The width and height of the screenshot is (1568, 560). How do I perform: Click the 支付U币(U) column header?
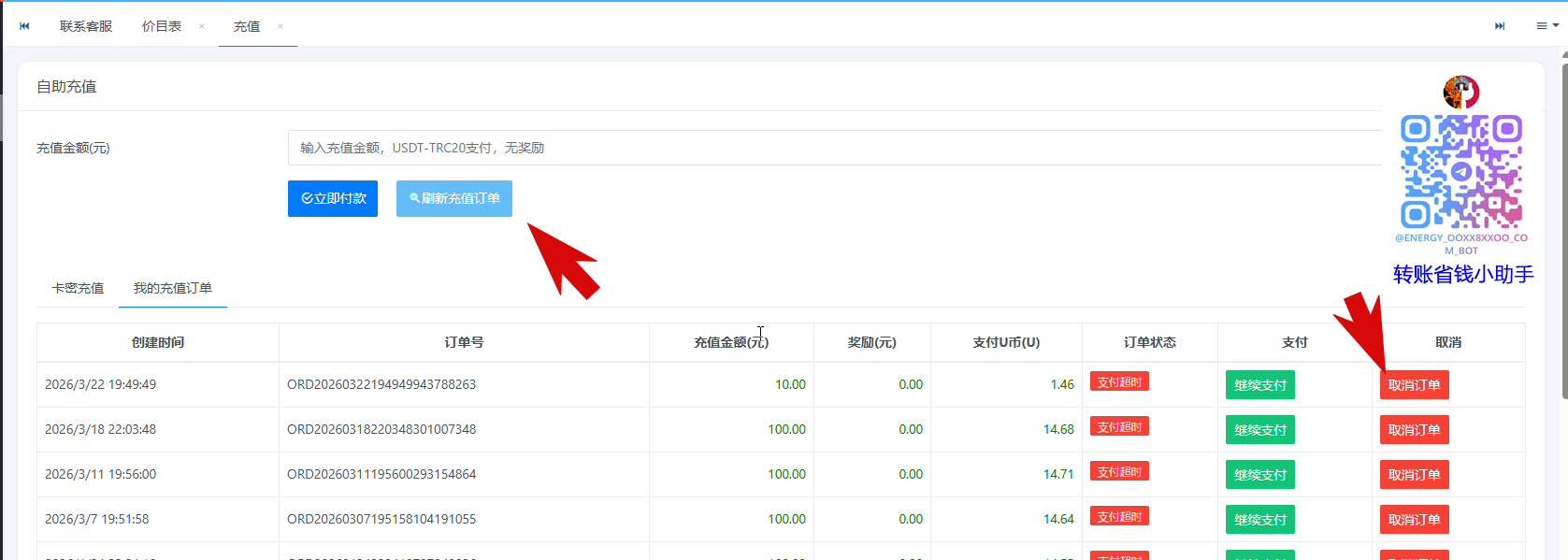click(1006, 342)
